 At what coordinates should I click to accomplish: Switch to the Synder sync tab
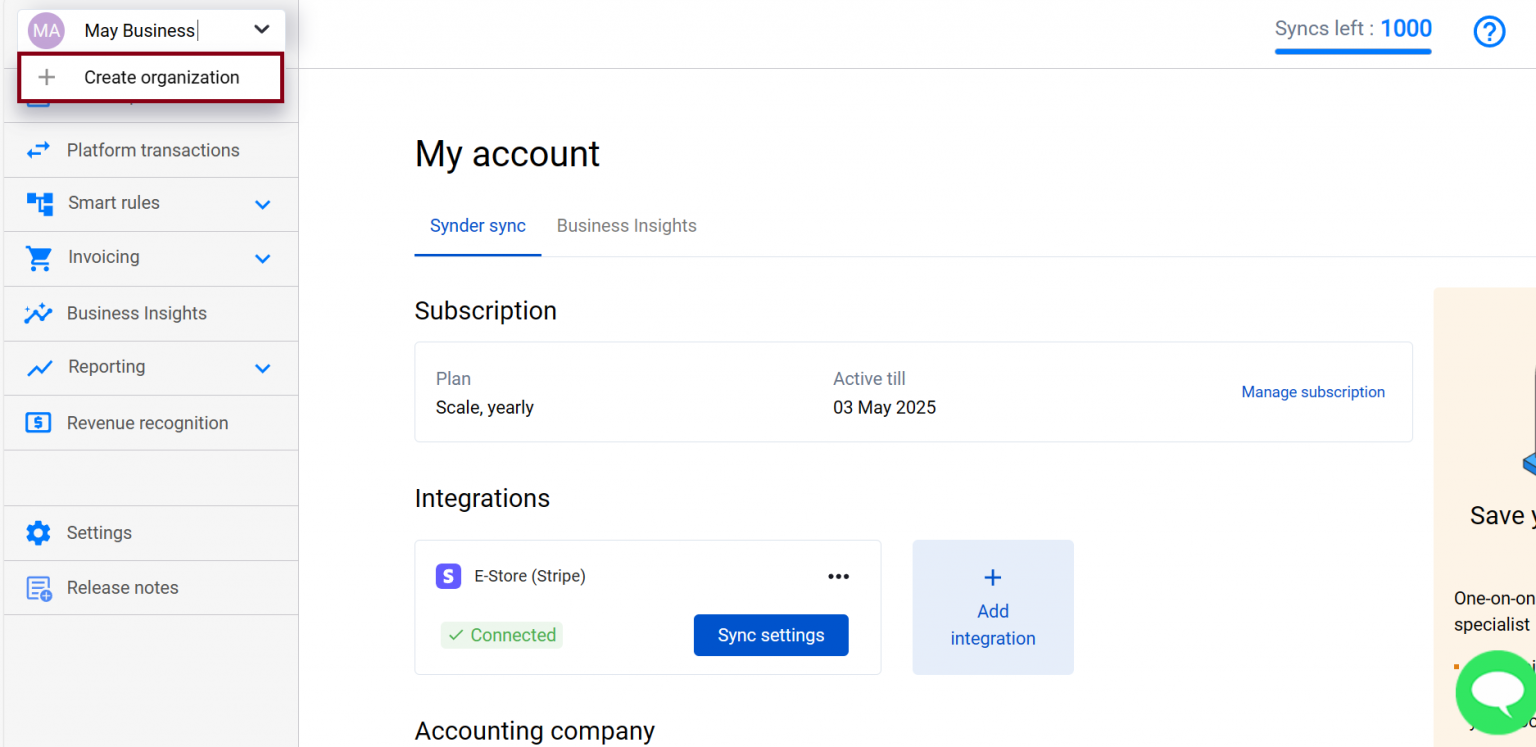(x=478, y=226)
